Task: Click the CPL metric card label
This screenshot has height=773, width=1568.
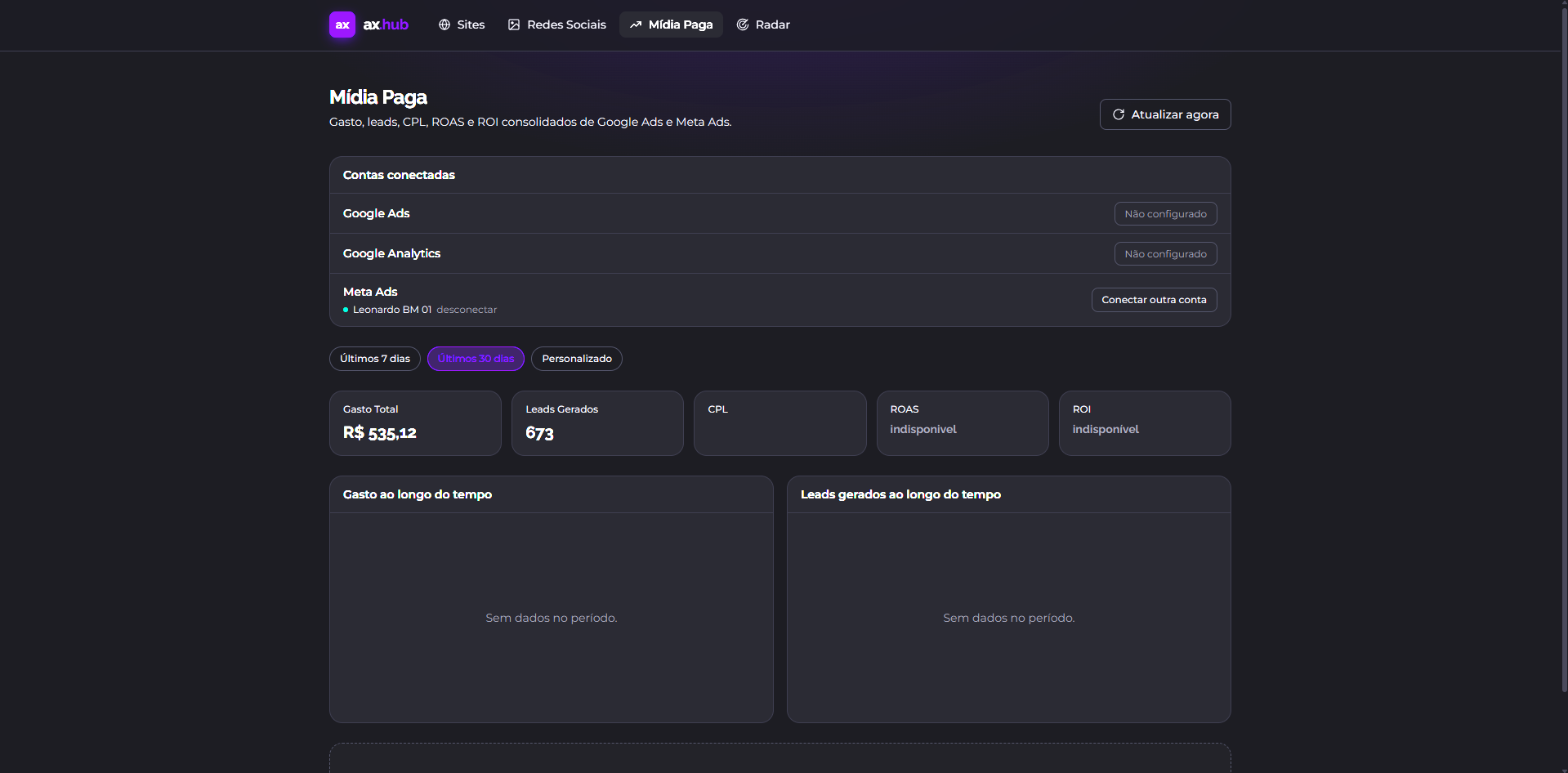Action: coord(717,409)
